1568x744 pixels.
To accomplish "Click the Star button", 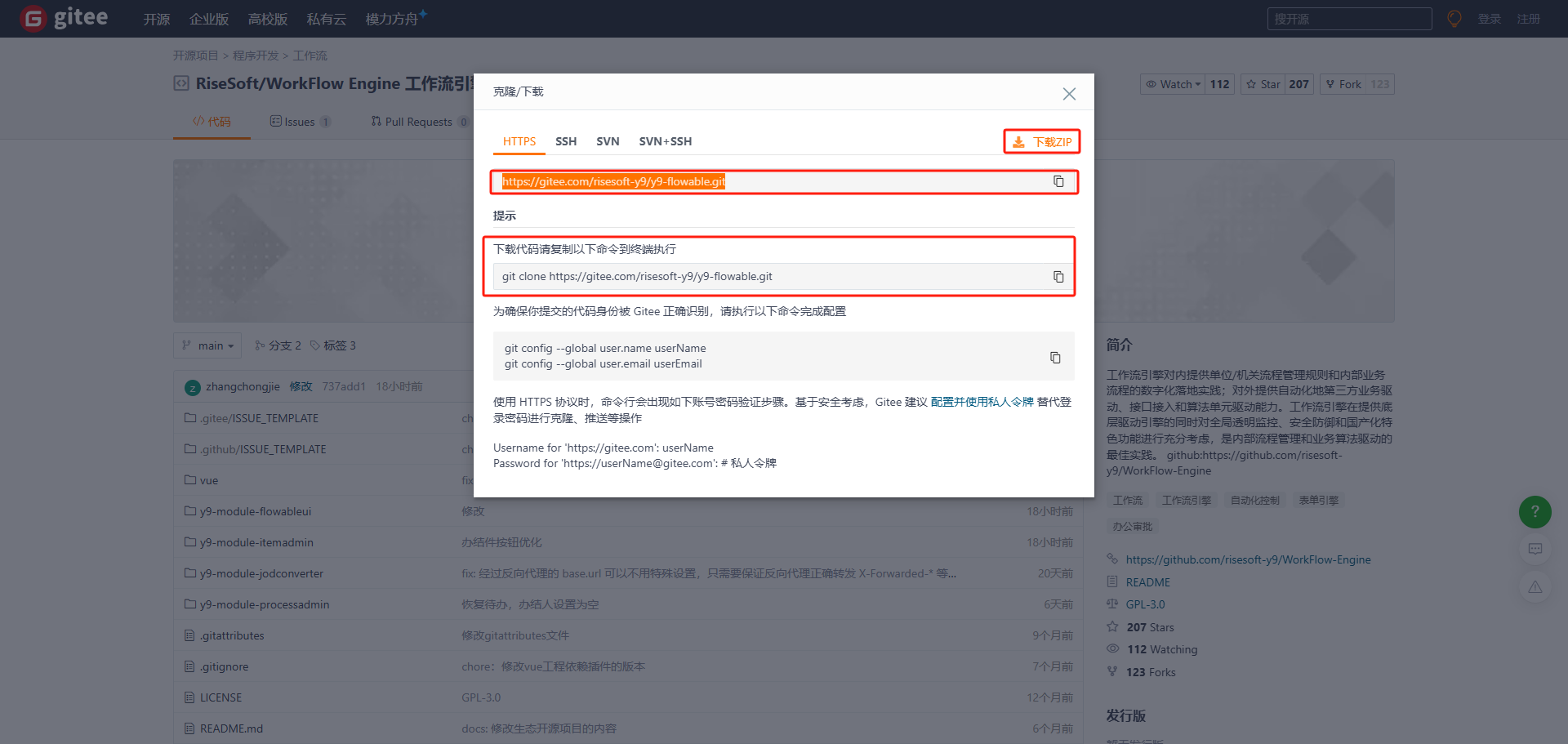I will (x=1263, y=84).
